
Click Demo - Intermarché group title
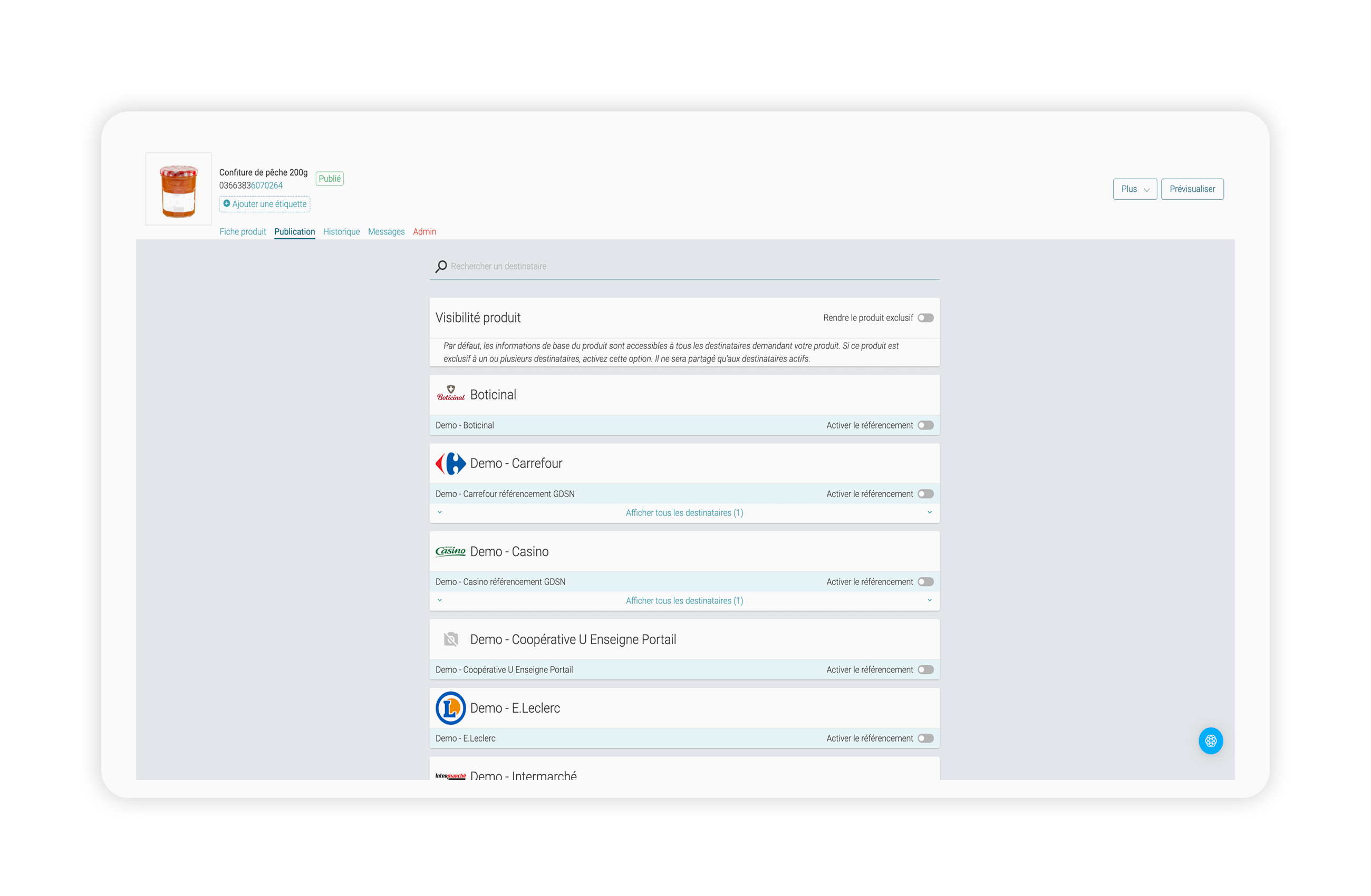523,775
